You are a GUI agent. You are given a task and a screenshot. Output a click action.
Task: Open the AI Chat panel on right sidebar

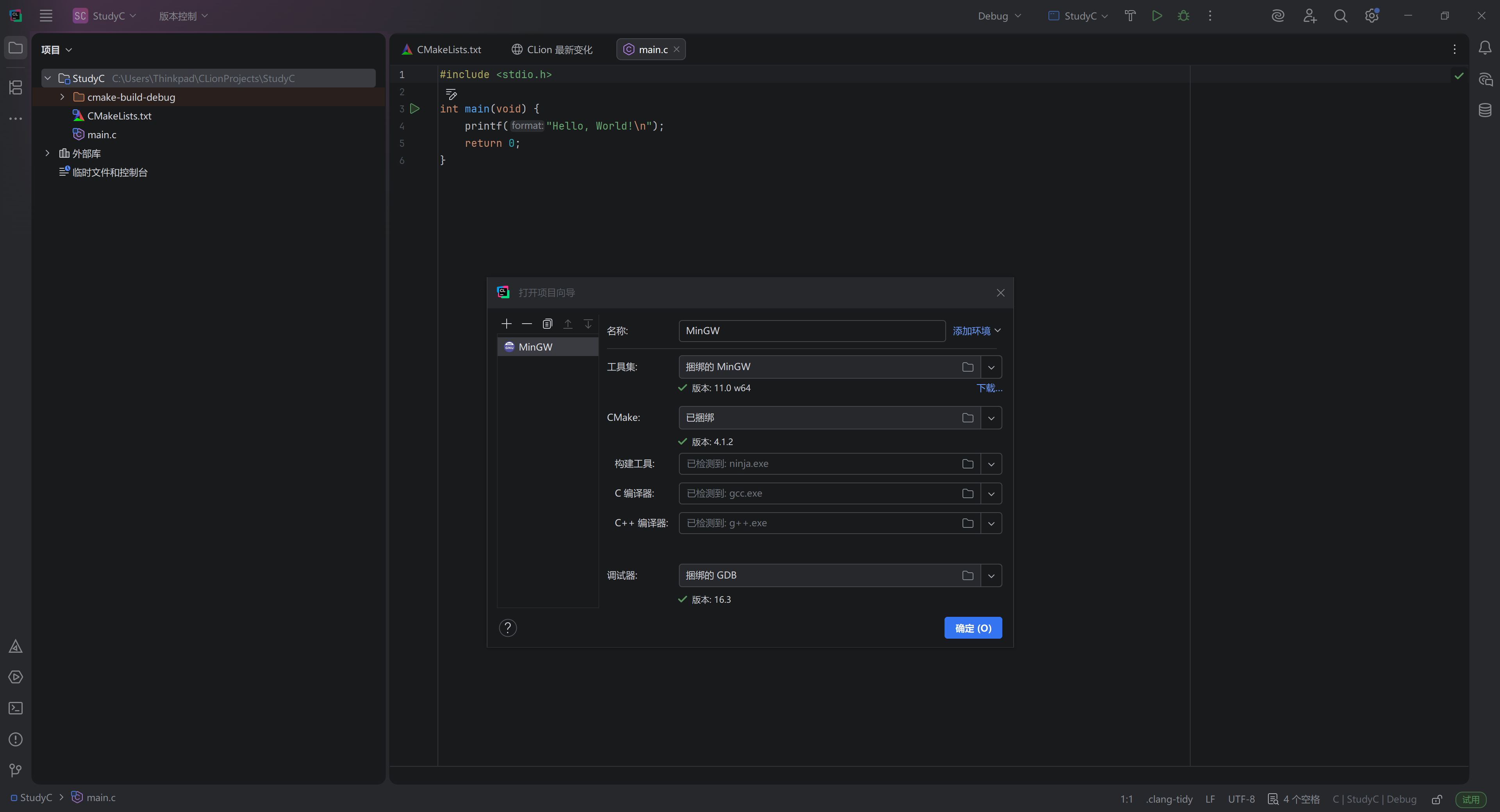click(x=1485, y=79)
